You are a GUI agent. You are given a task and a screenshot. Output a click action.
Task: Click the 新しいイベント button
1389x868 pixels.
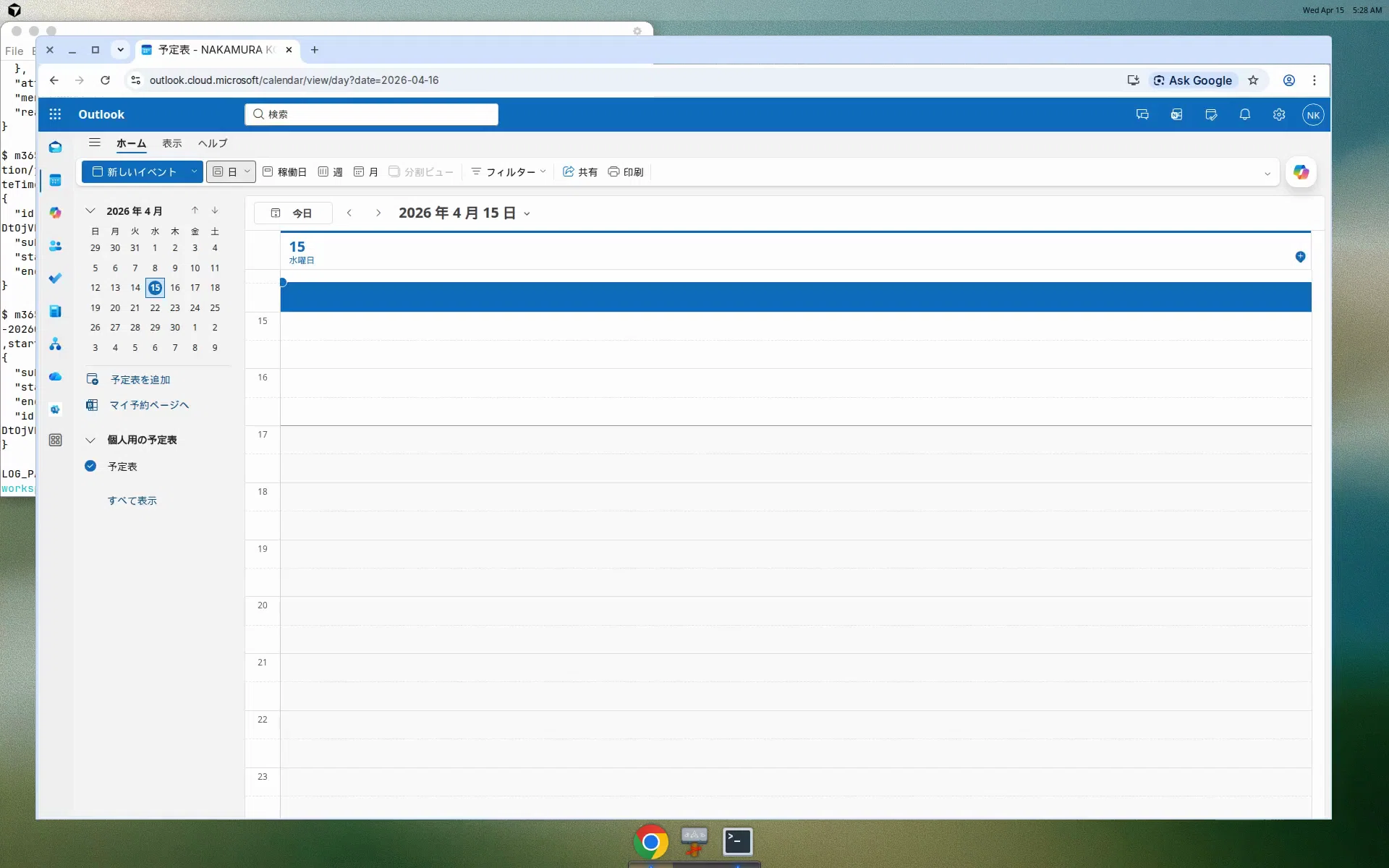(135, 172)
